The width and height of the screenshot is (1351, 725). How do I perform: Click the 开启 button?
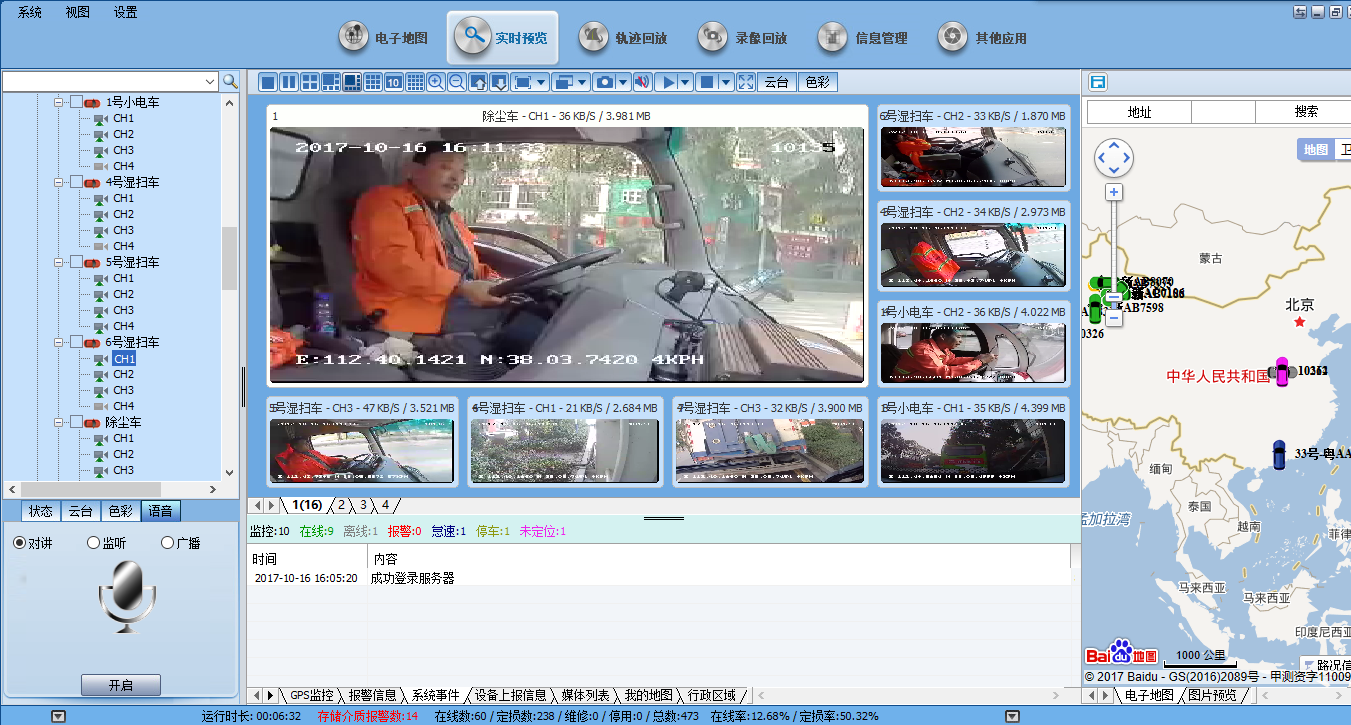click(x=120, y=685)
